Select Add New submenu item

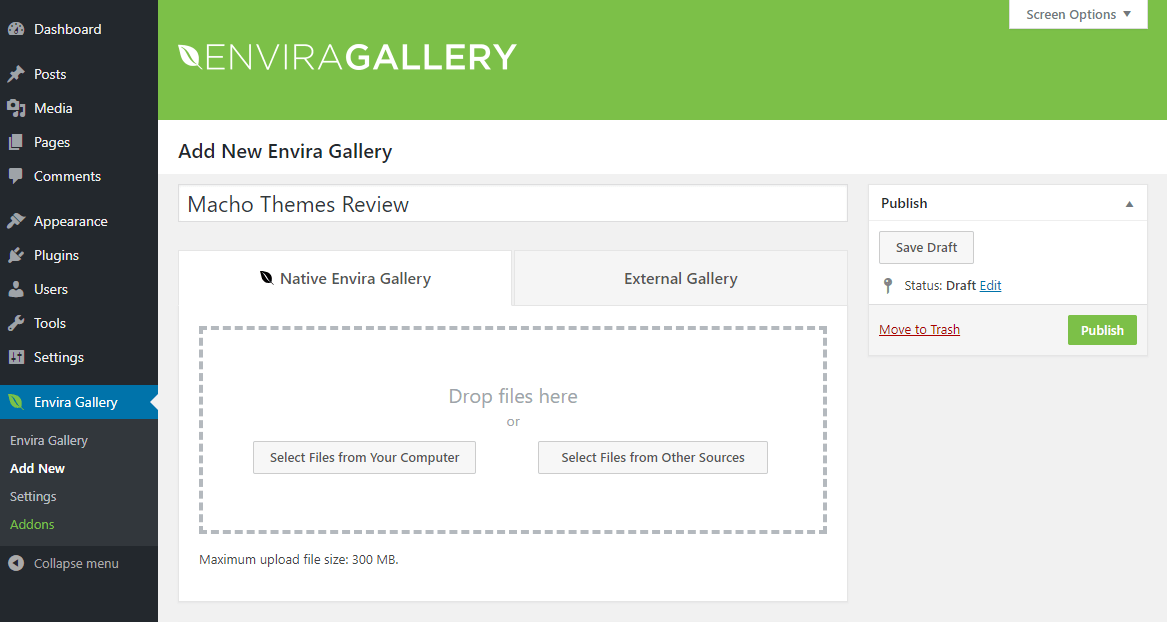tap(37, 468)
